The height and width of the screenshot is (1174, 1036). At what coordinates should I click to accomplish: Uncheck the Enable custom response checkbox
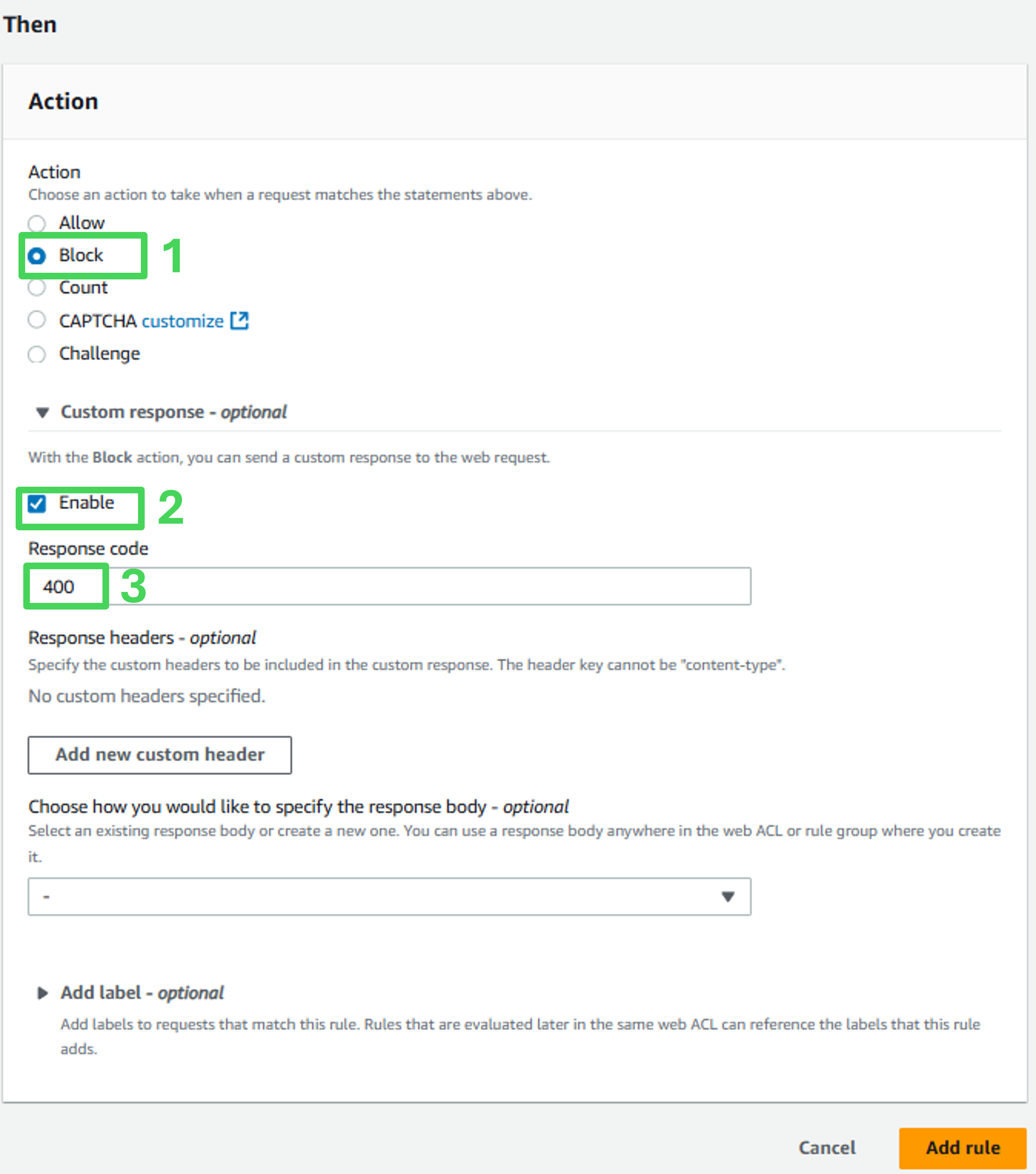pos(37,504)
